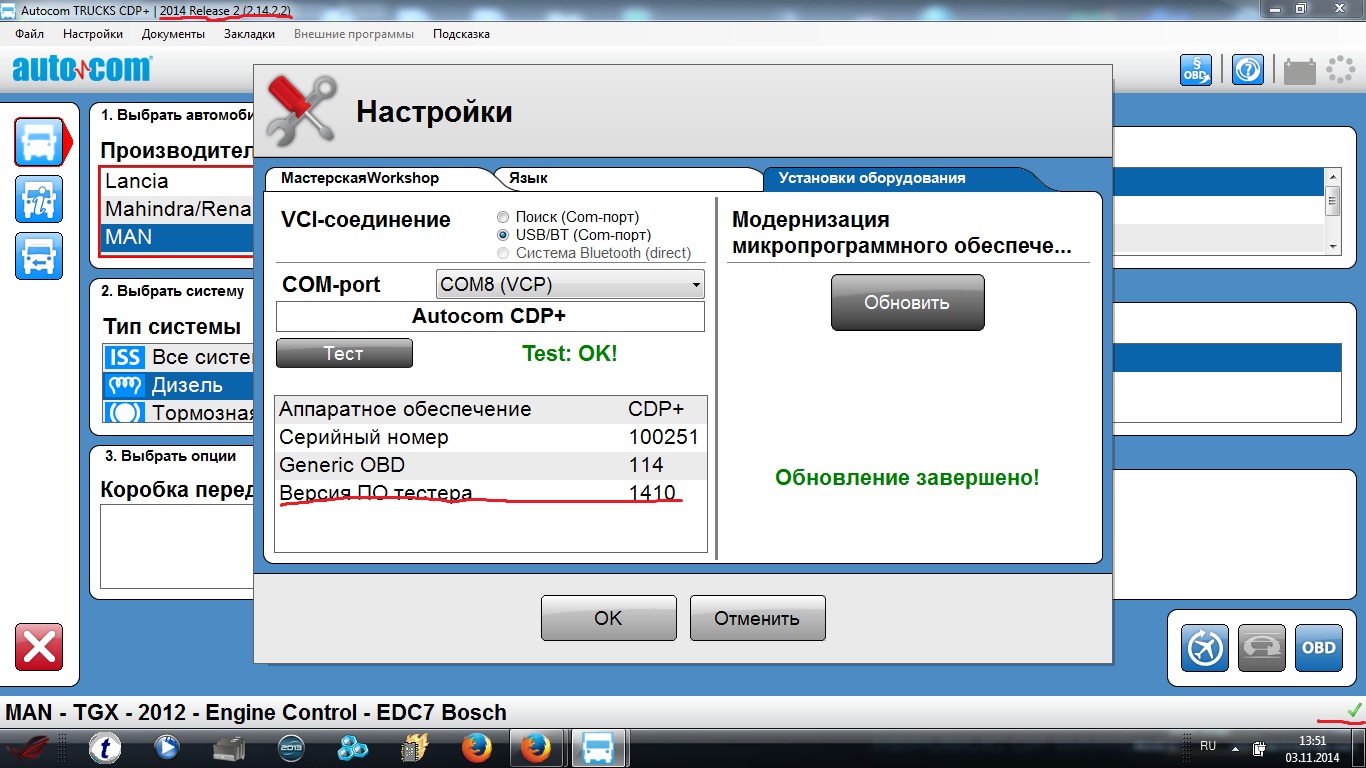Click the Коробка передач options list box
The width and height of the screenshot is (1366, 768).
[177, 546]
